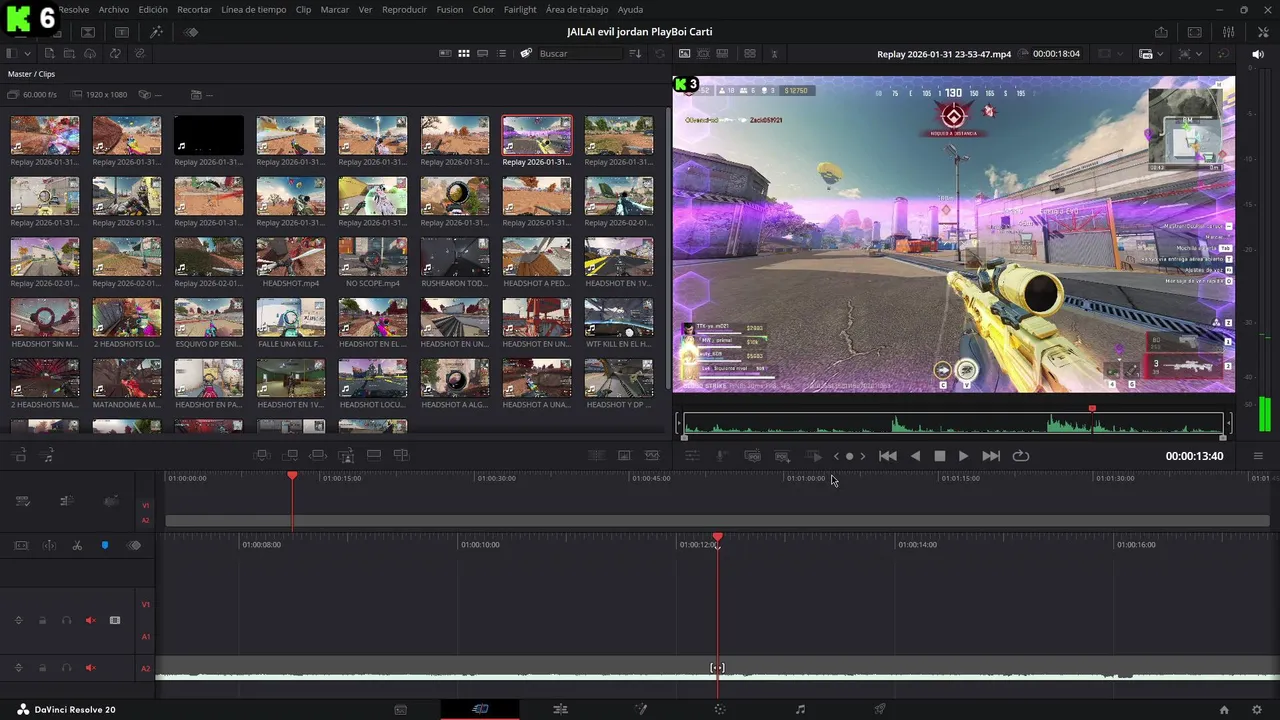Screen dimensions: 1280x720
Task: Switch viewer to Source Tape mode
Action: point(704,53)
